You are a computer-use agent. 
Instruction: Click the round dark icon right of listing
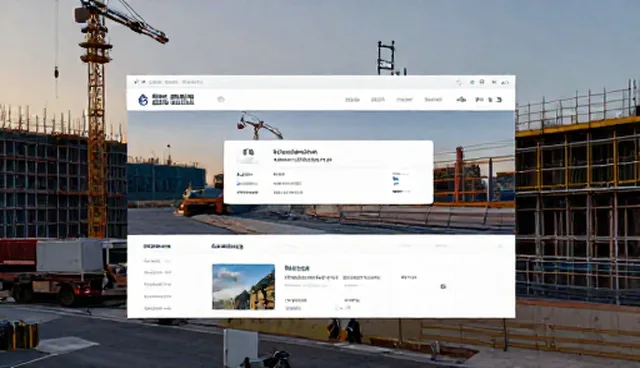point(443,286)
